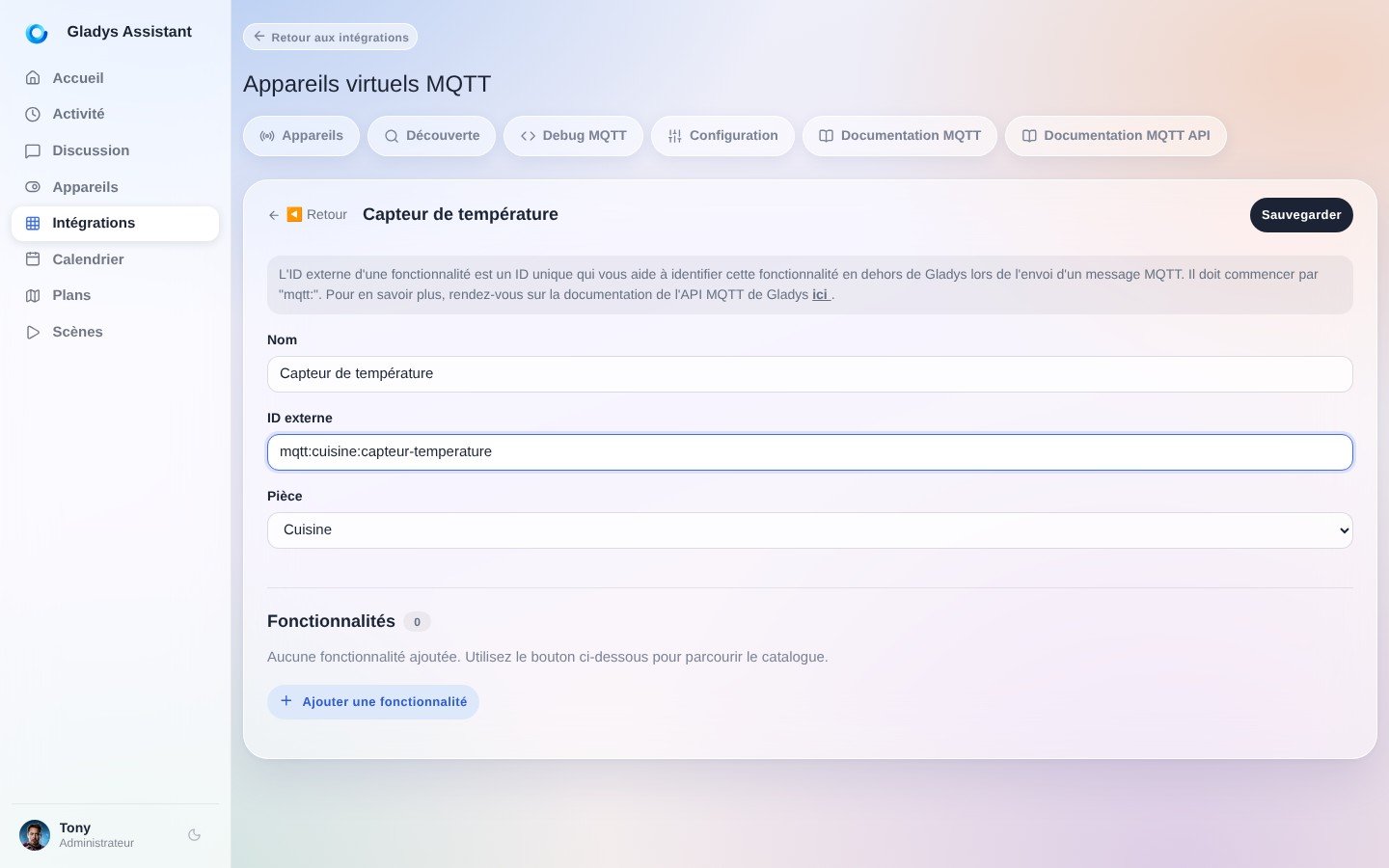Open Calendrier in the sidebar
This screenshot has height=868, width=1389.
(x=115, y=259)
